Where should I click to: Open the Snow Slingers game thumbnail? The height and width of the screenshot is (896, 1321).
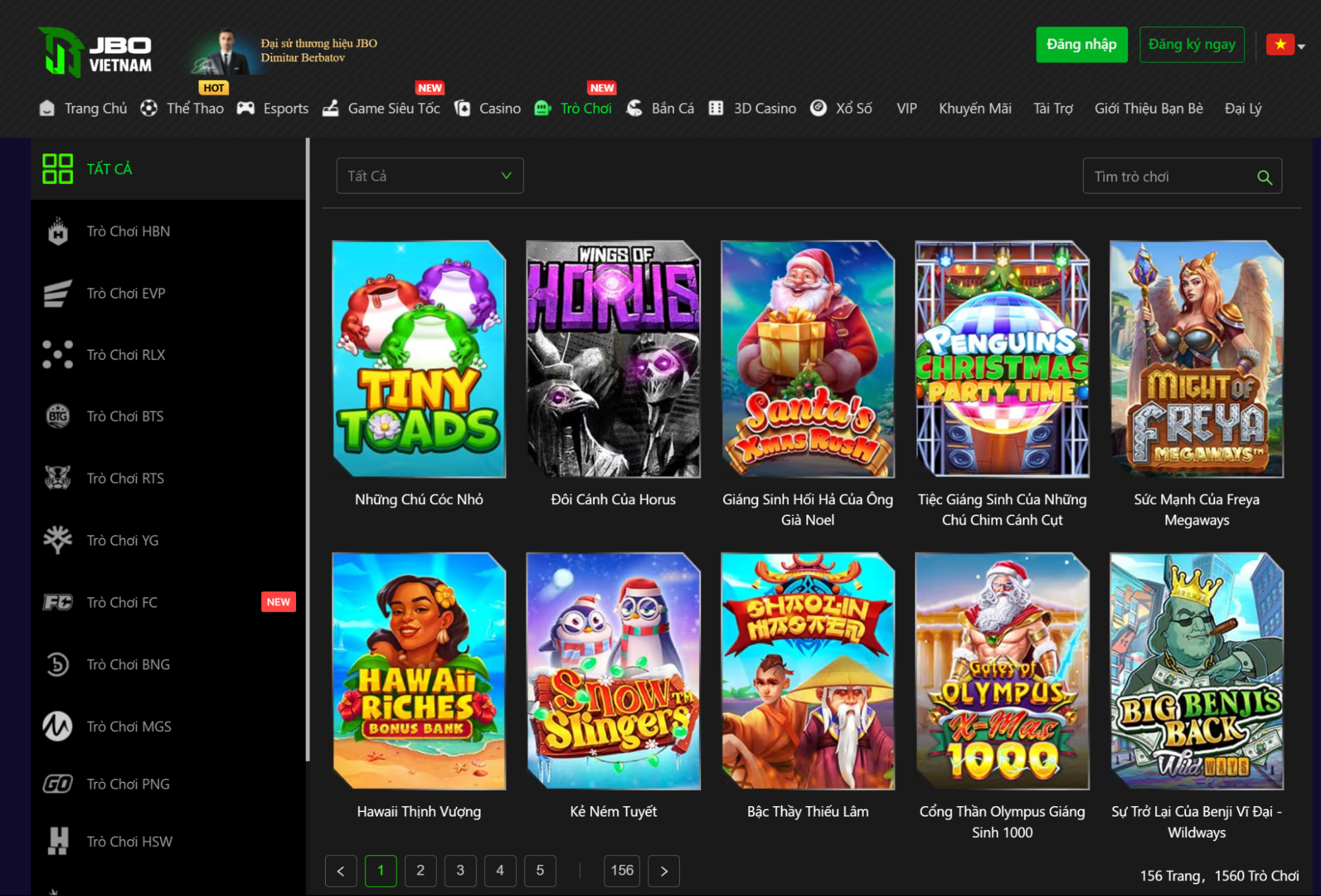click(613, 671)
